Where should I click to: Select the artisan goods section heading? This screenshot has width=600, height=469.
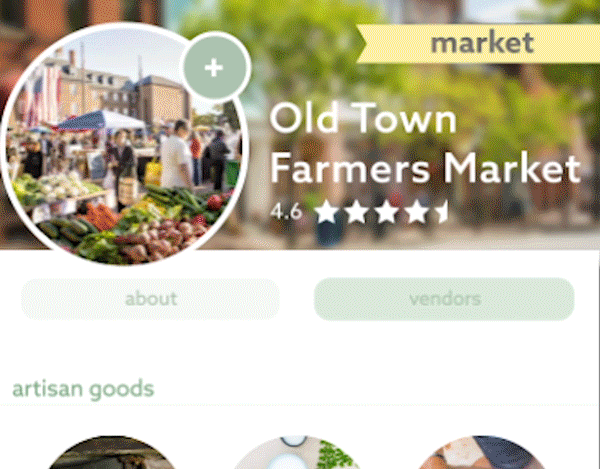[83, 389]
